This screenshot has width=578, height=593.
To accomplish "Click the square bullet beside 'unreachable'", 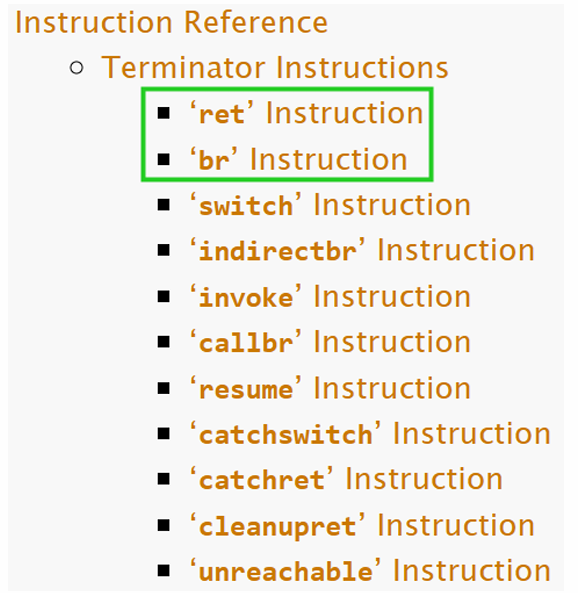I will click(x=163, y=570).
